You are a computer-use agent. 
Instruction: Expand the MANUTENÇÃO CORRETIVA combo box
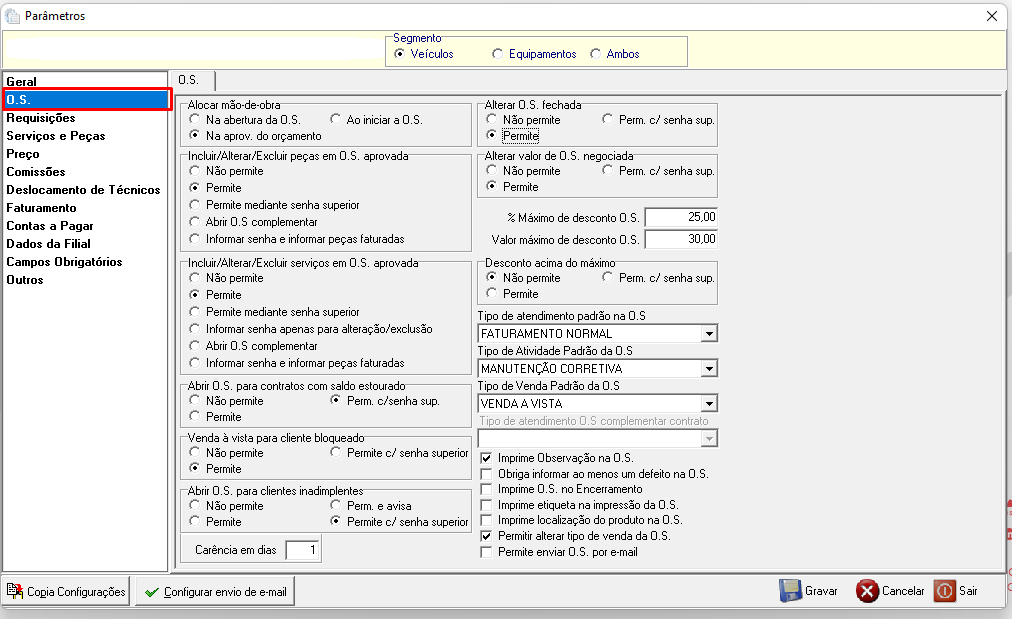[709, 369]
